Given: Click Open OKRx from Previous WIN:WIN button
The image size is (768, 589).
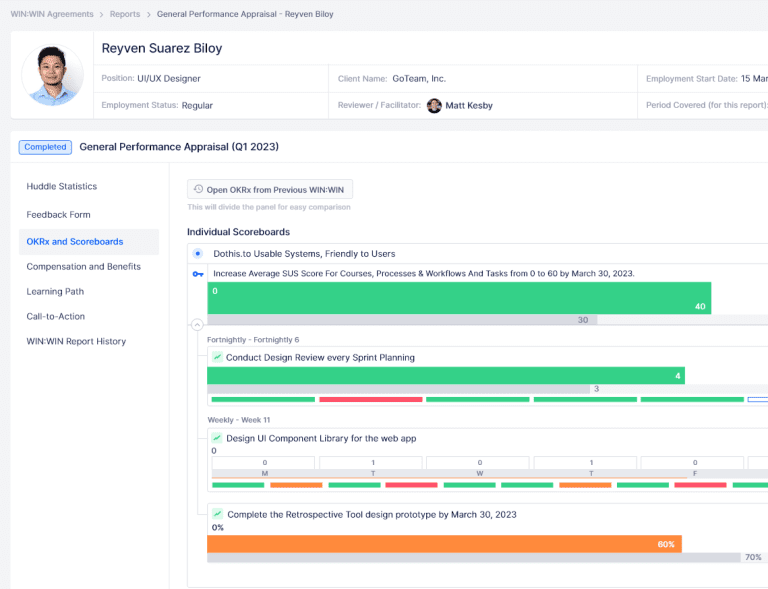Looking at the screenshot, I should 270,189.
